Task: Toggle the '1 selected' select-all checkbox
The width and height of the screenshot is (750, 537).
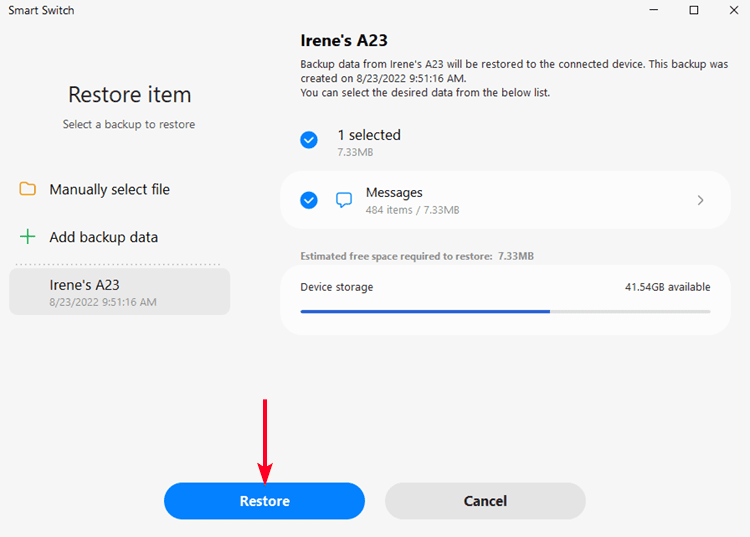Action: pyautogui.click(x=309, y=140)
